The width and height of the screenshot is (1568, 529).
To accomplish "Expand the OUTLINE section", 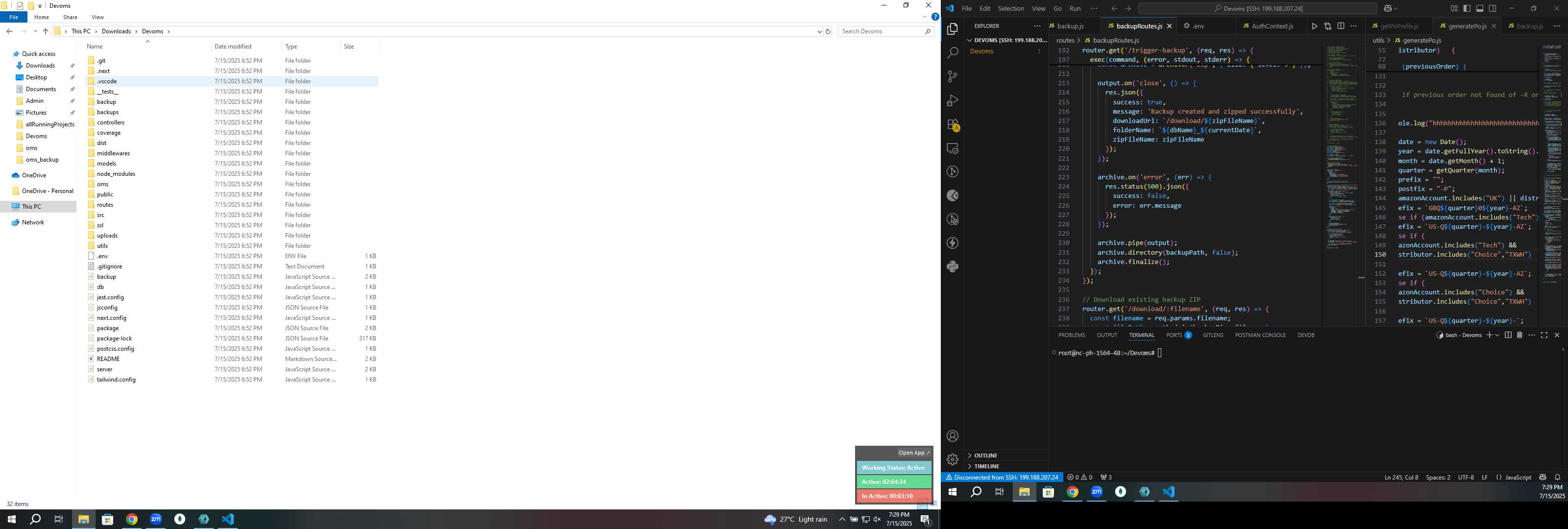I will (1007, 456).
